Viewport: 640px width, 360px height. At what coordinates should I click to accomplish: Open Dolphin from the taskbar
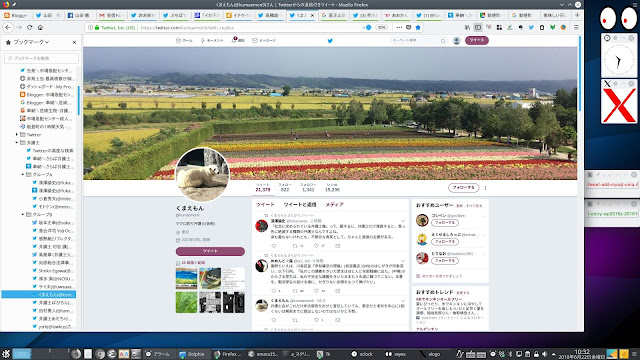192,354
